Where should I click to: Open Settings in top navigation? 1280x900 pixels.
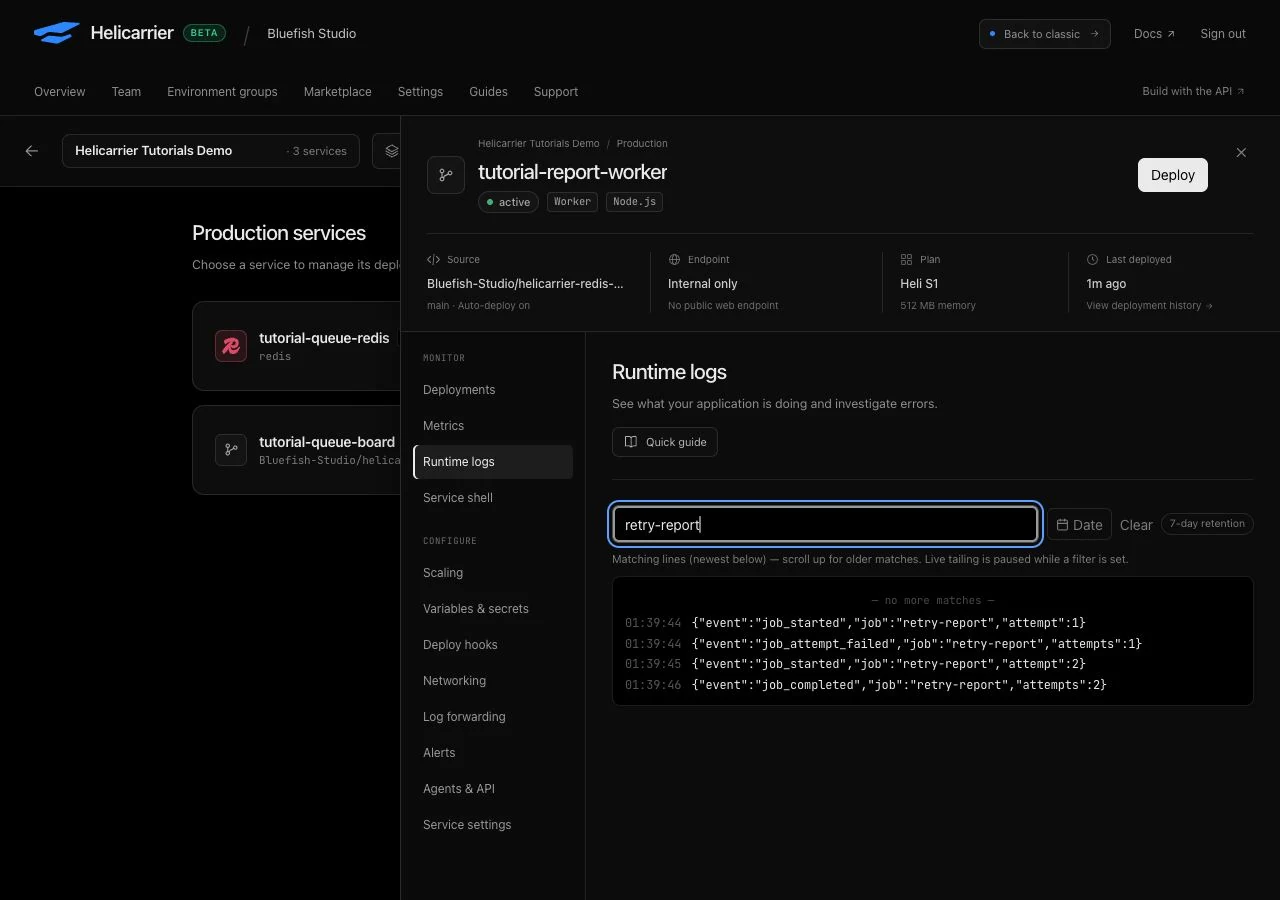tap(420, 92)
